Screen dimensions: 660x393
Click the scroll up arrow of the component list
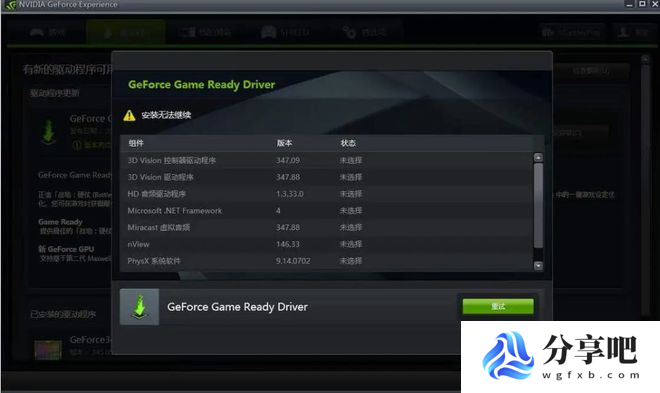[538, 157]
